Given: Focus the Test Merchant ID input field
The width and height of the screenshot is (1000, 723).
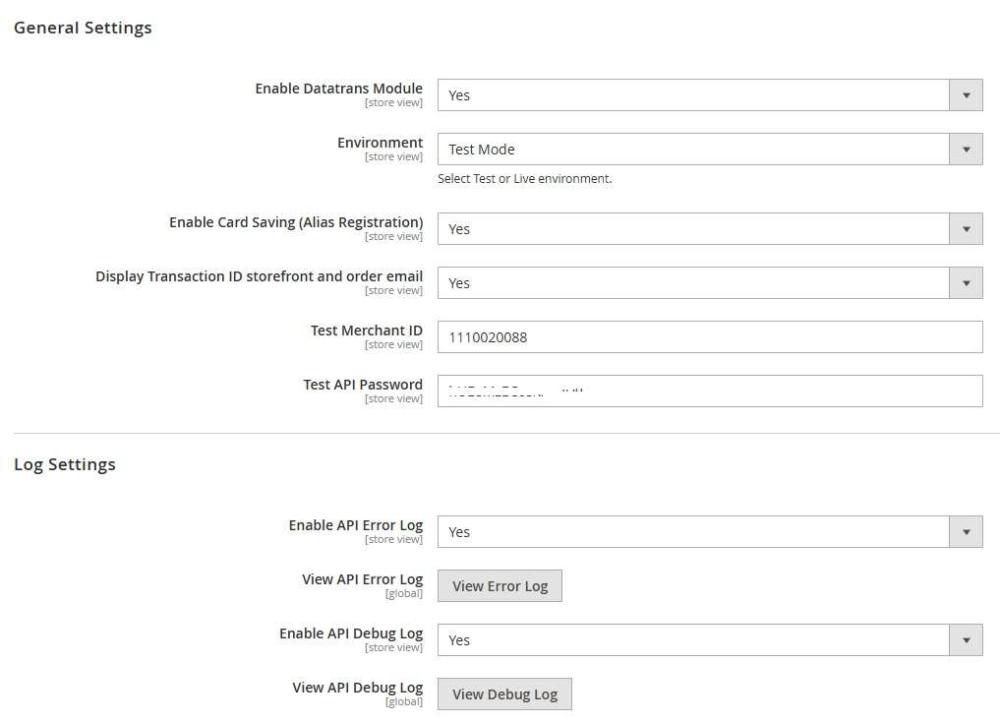Looking at the screenshot, I should [x=710, y=337].
